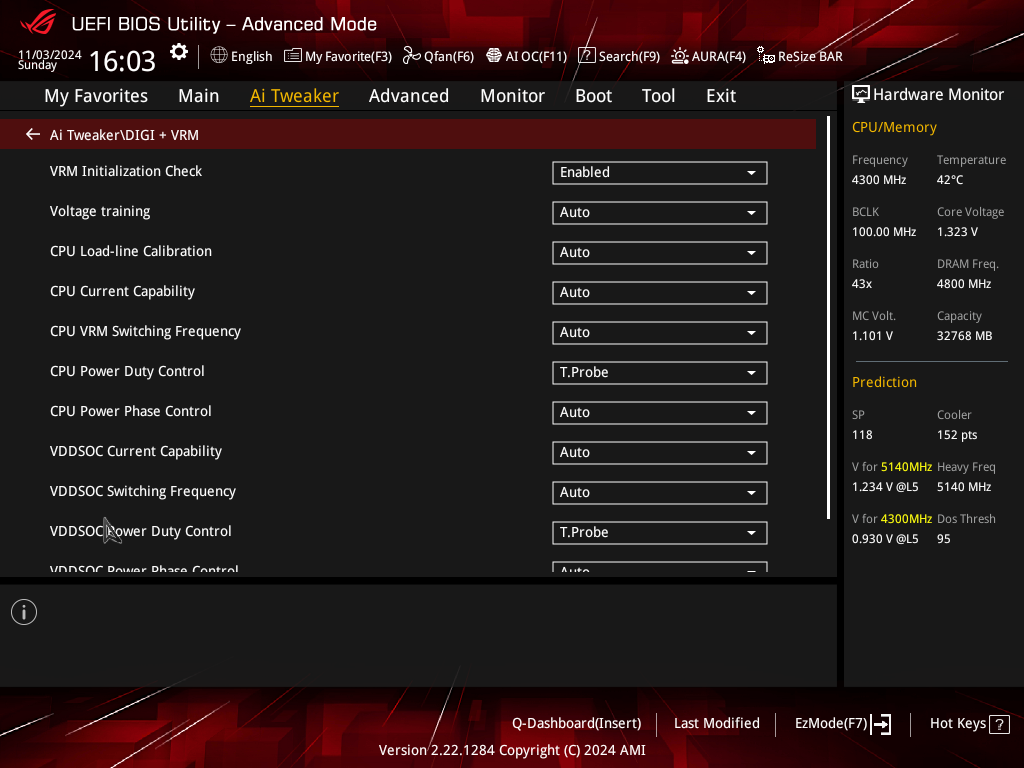The image size is (1024, 768).
Task: Launch AI OC(F11) brain icon
Action: (494, 56)
